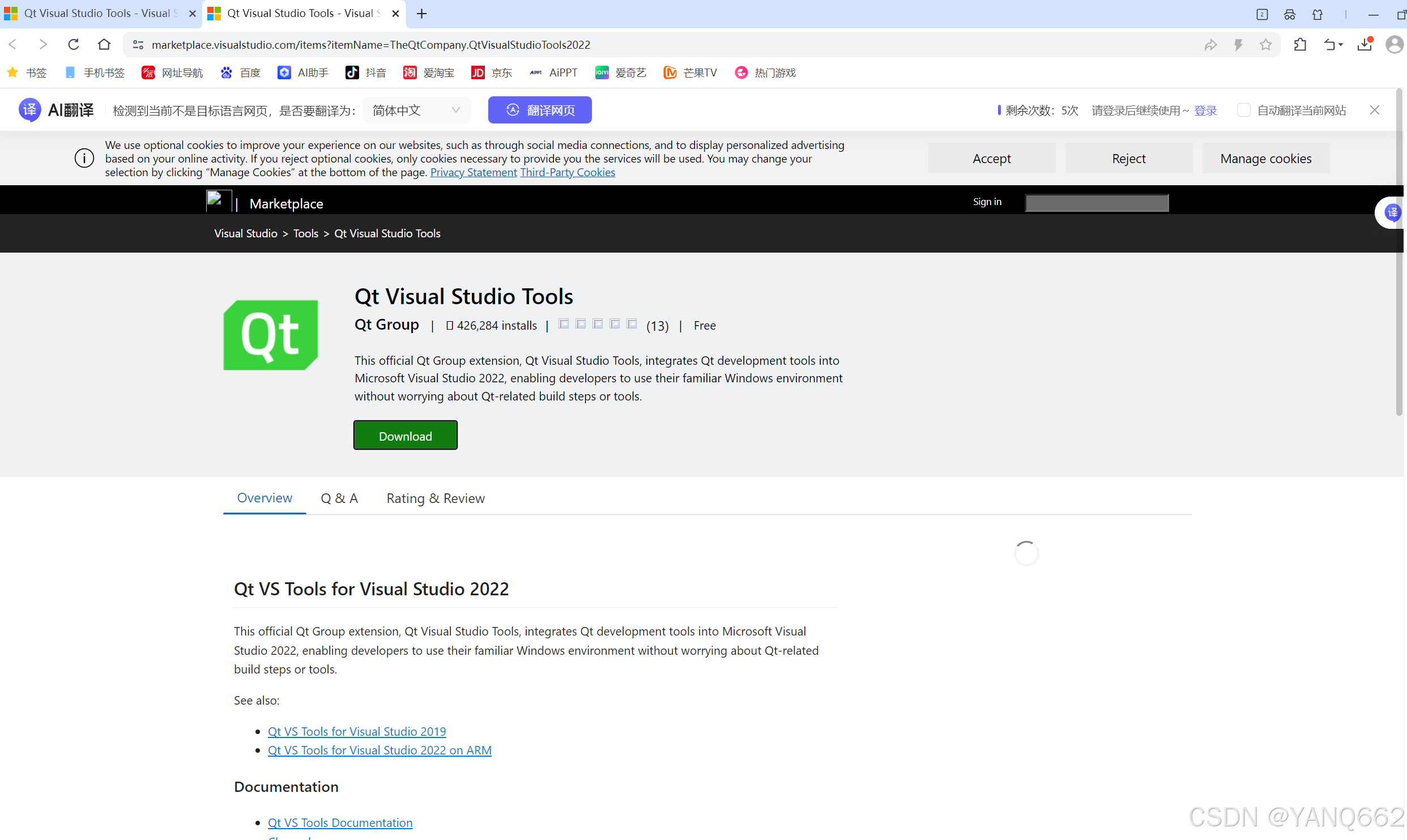The width and height of the screenshot is (1407, 840).
Task: Open the user profile avatar icon
Action: click(x=1394, y=44)
